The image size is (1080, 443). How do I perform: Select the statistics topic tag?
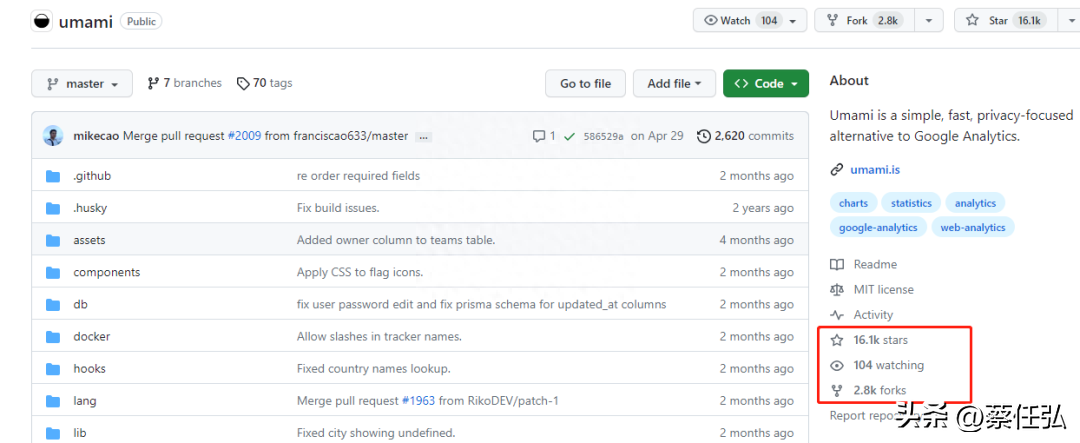point(911,203)
